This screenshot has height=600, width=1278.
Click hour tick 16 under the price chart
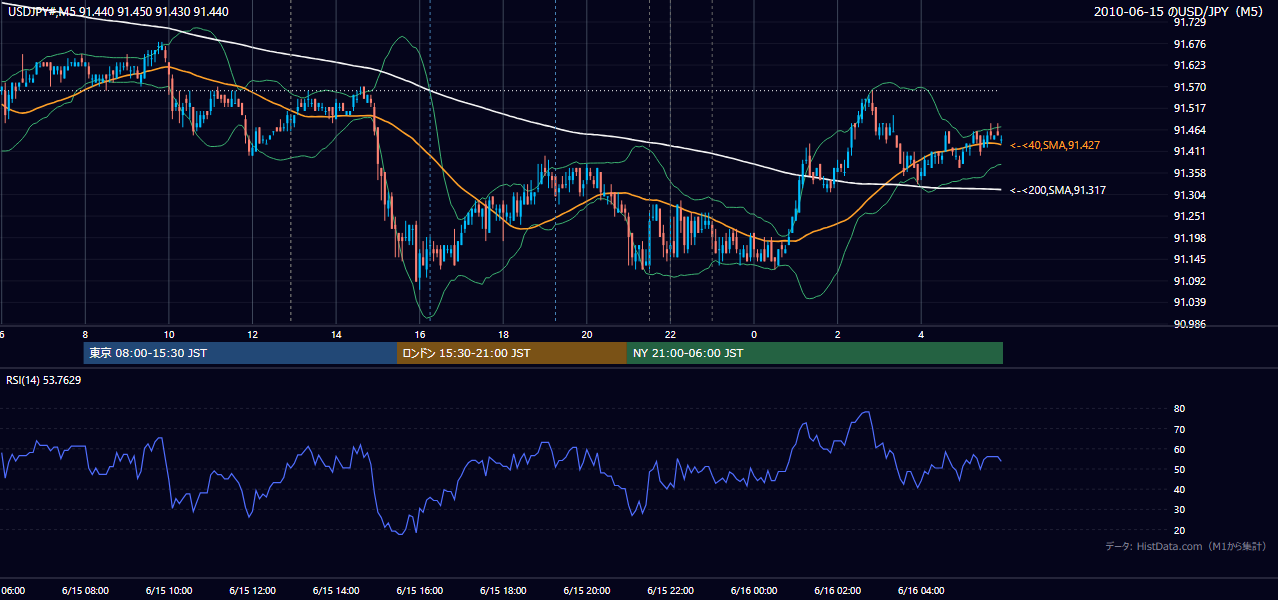tap(421, 334)
